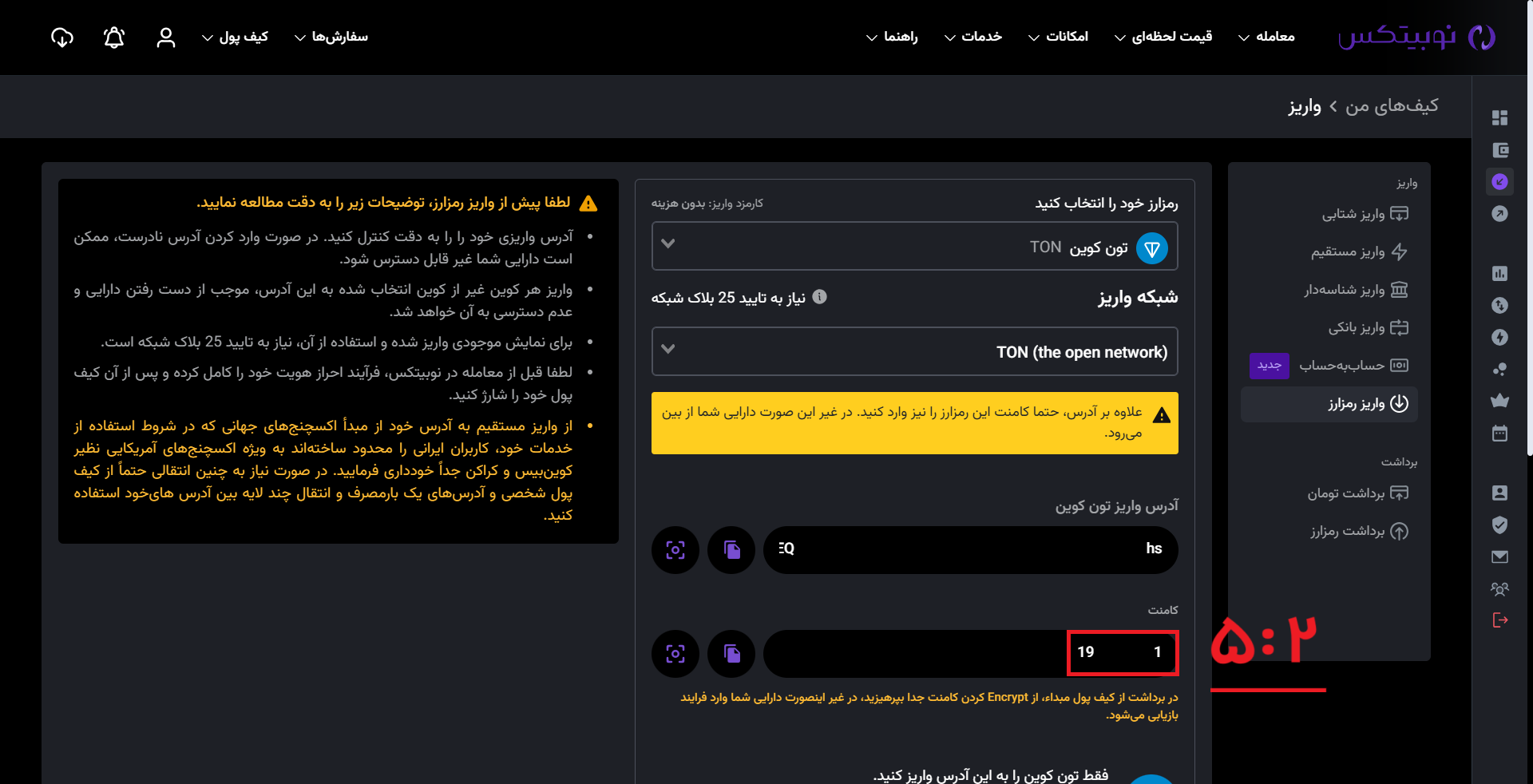Open the profile card sidebar icon
Viewport: 1533px width, 784px height.
(1499, 493)
